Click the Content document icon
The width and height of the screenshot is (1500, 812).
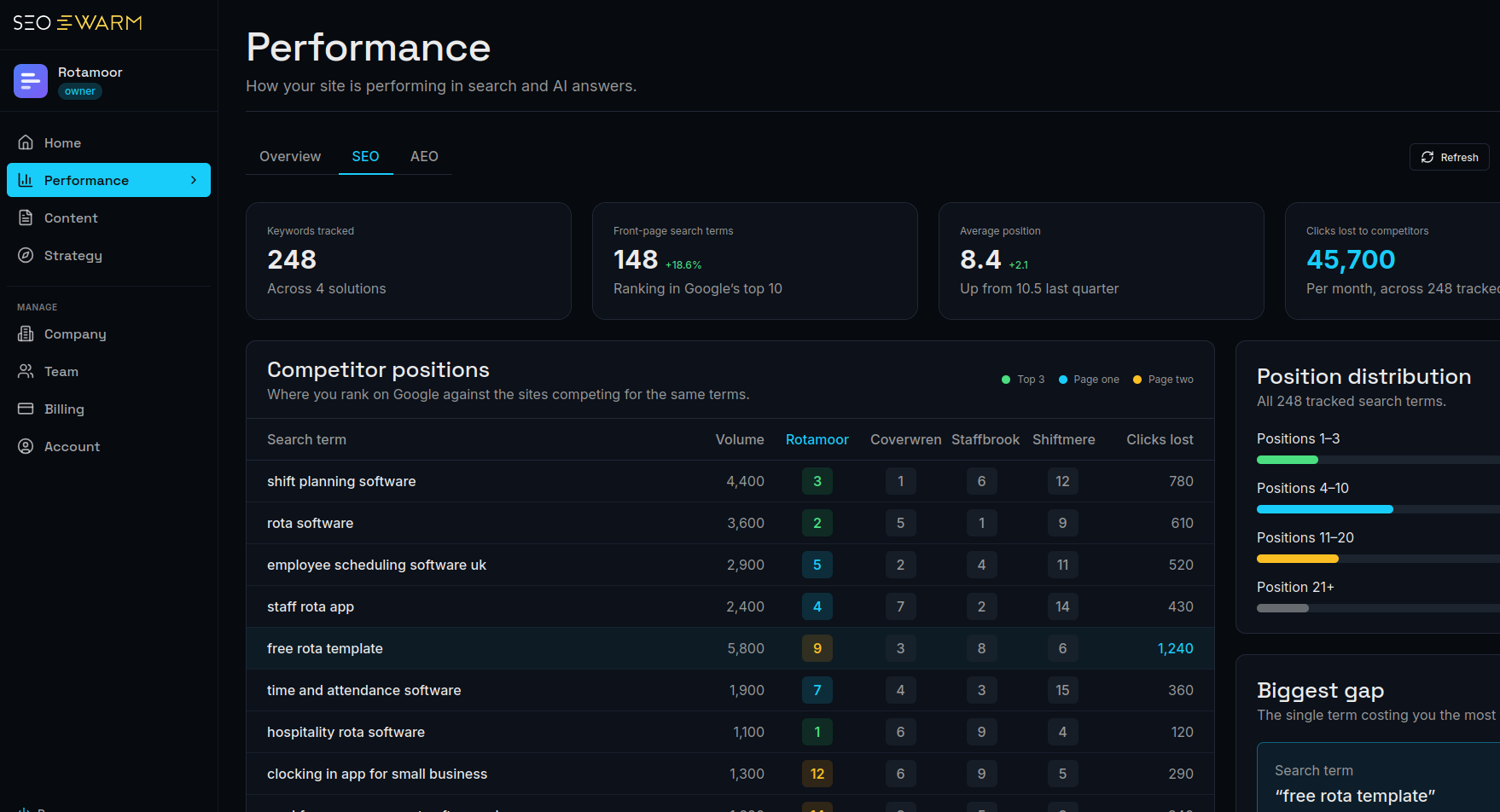click(x=26, y=217)
